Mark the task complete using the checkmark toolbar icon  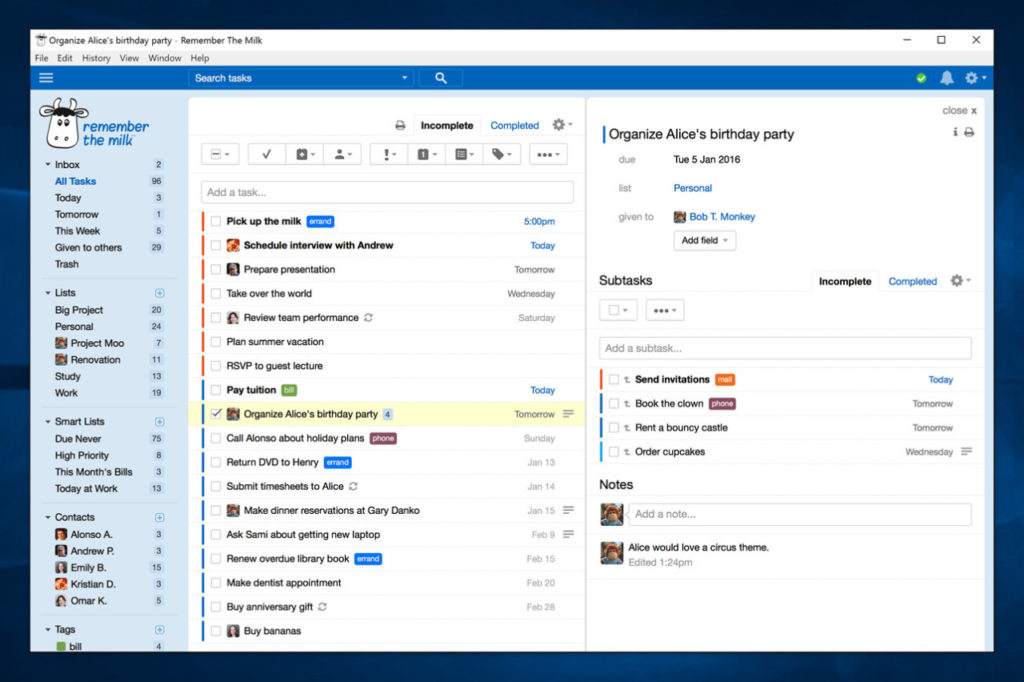click(266, 153)
